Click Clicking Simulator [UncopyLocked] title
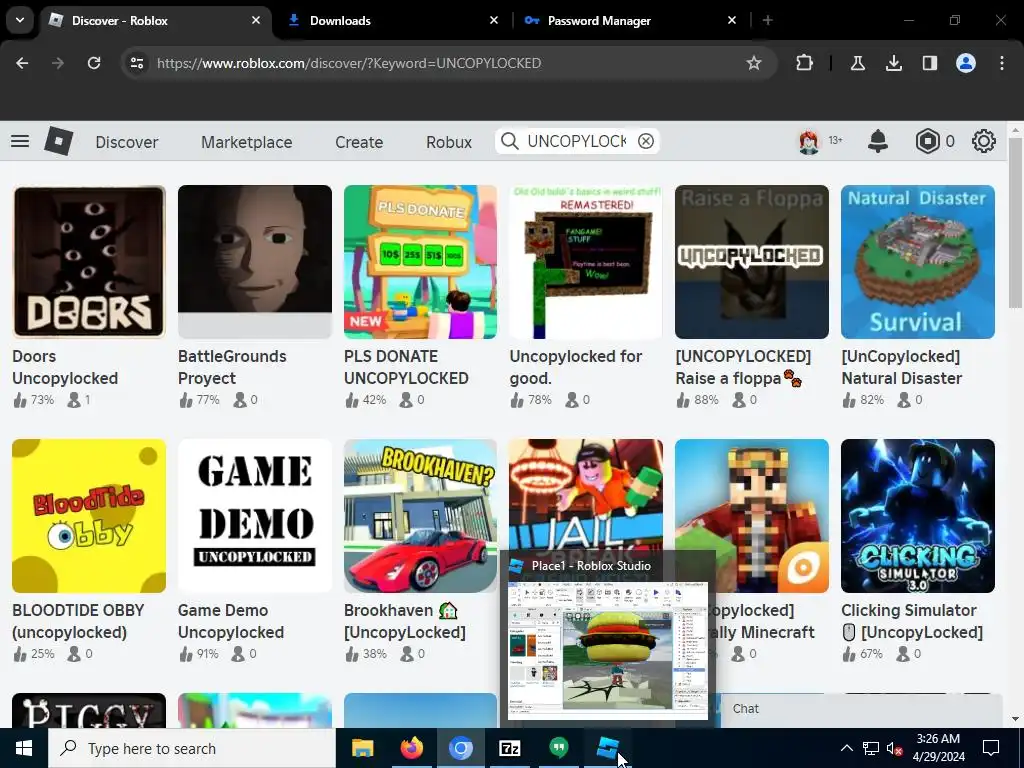This screenshot has width=1024, height=768. (912, 621)
